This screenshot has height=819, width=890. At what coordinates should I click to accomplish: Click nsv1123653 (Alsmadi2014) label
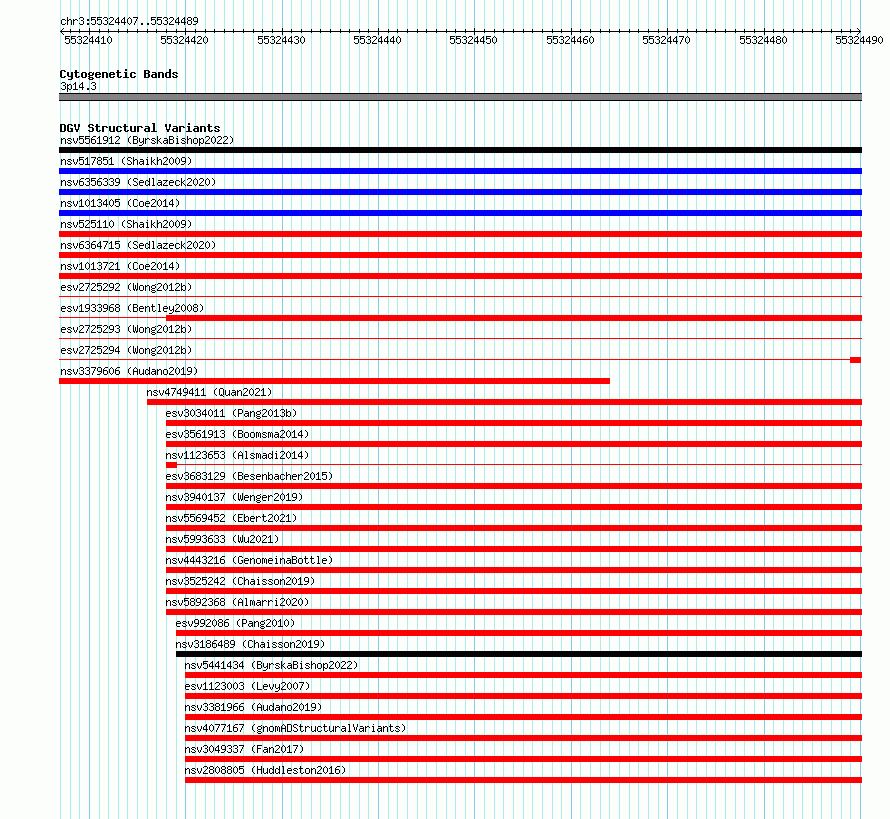tap(237, 455)
